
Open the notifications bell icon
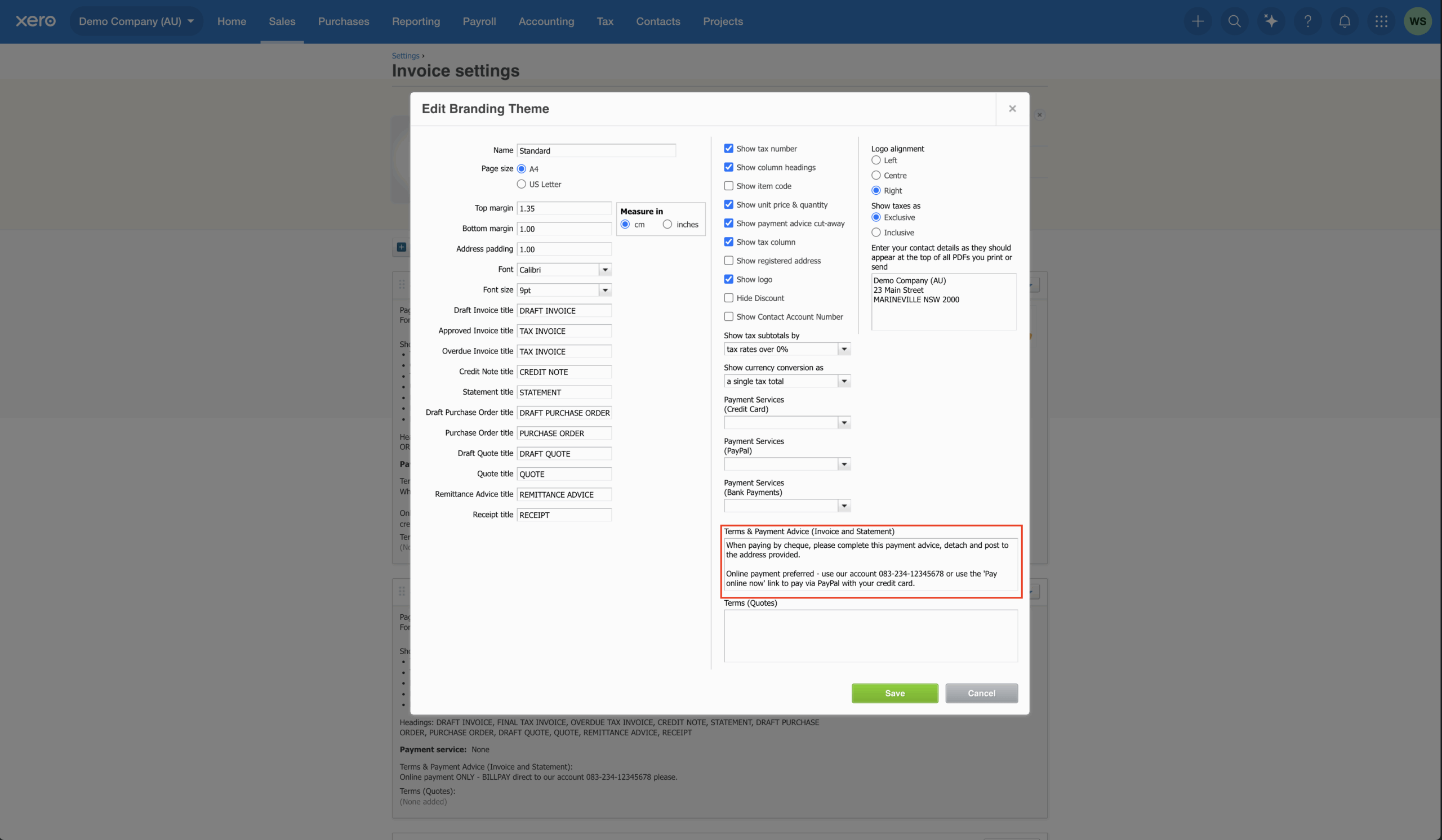pos(1344,21)
